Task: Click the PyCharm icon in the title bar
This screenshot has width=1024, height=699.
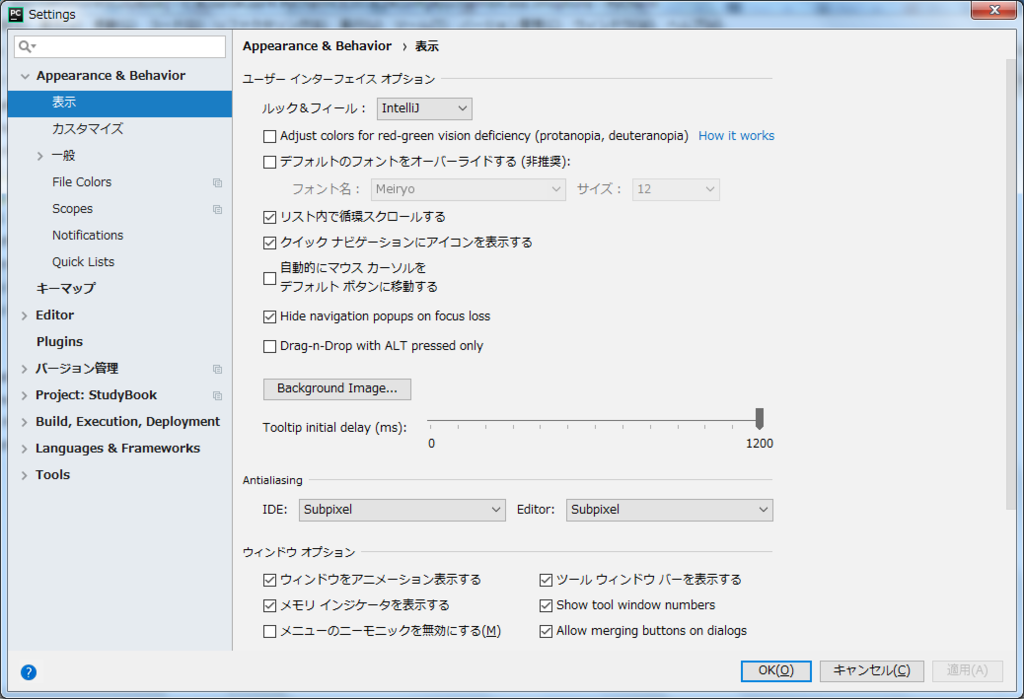Action: (x=16, y=14)
